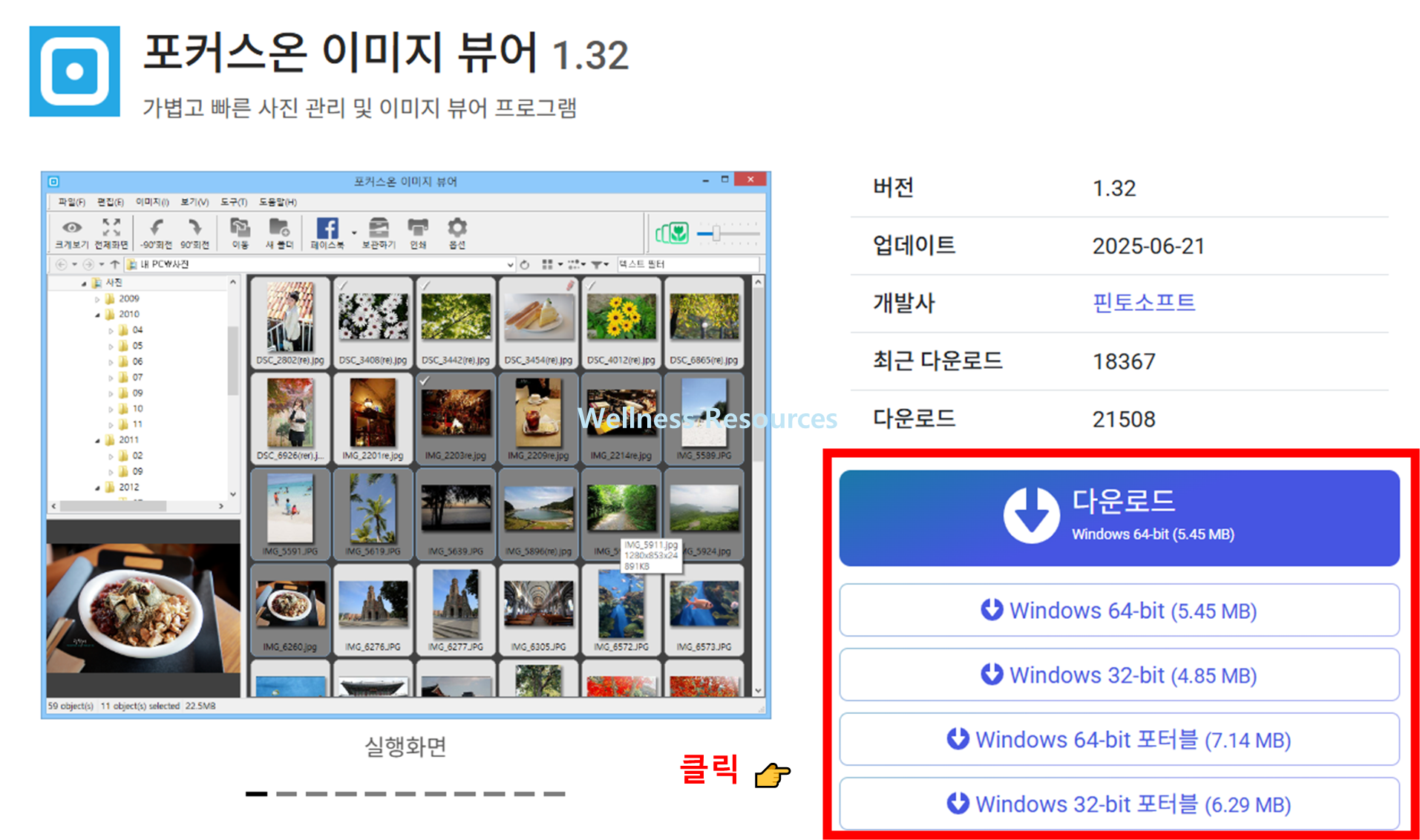Open the back history dropdown arrow
Image resolution: width=1420 pixels, height=840 pixels.
click(x=74, y=264)
